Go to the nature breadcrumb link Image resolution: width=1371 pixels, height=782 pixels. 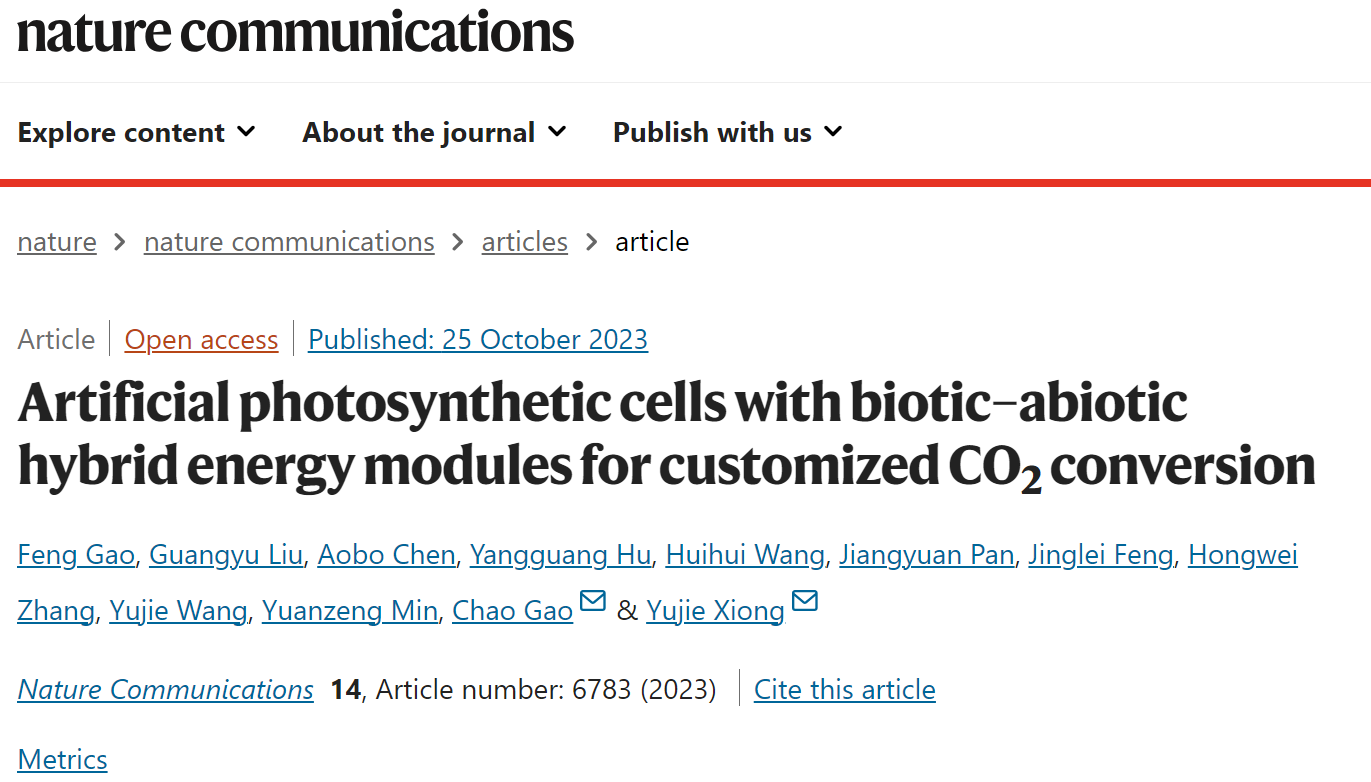pos(57,242)
